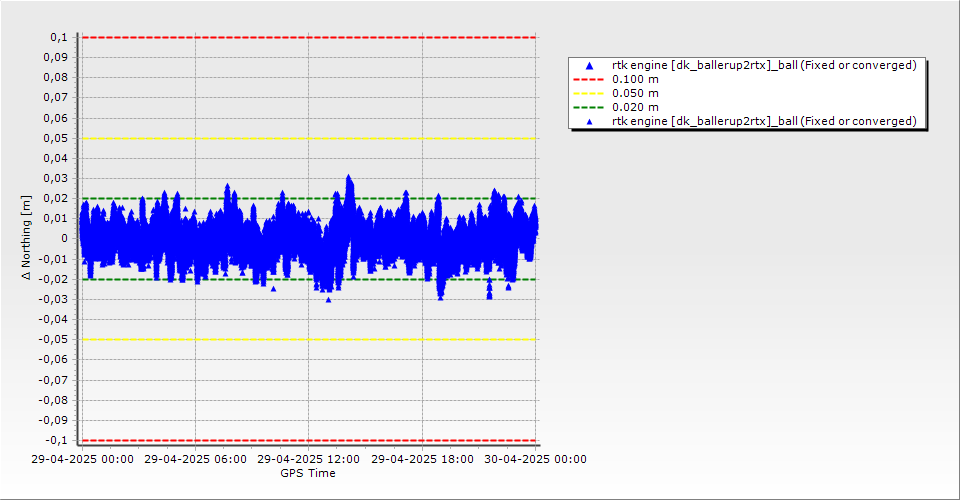This screenshot has width=960, height=500.
Task: Click the 30-04-2025 00:00 time axis label
Action: 535,460
